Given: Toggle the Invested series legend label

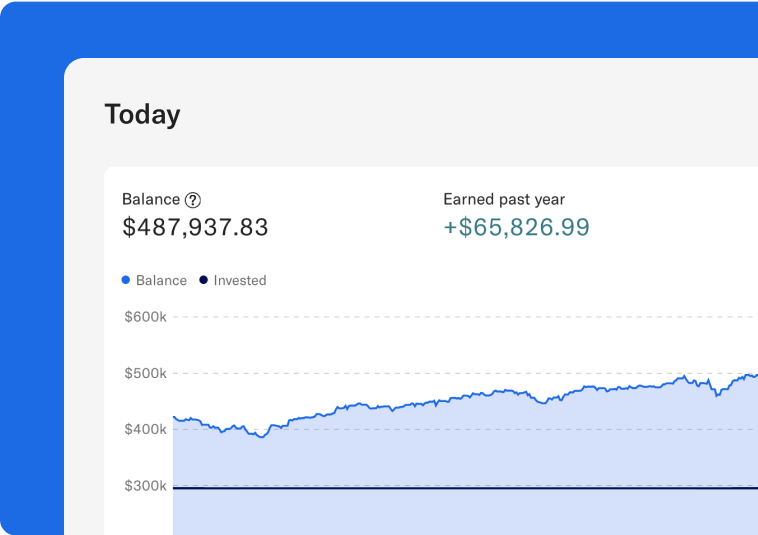Looking at the screenshot, I should [240, 281].
